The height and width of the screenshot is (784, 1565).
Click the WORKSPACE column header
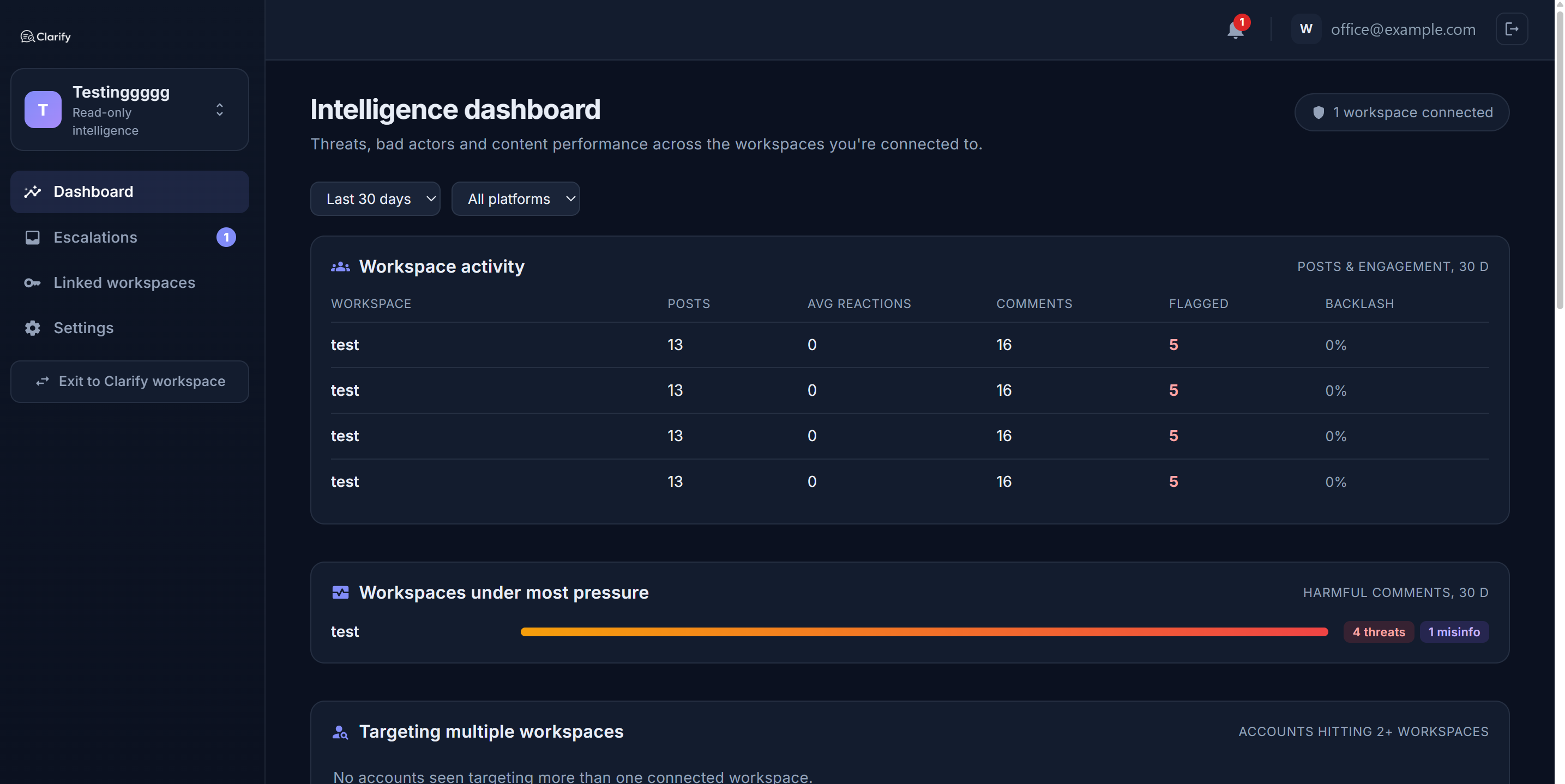pyautogui.click(x=371, y=304)
